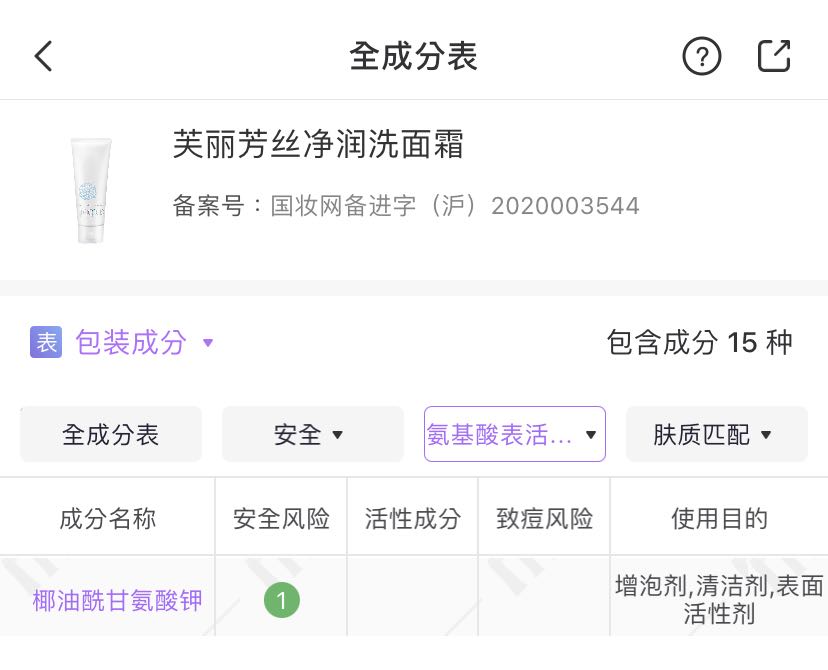The width and height of the screenshot is (828, 670).
Task: Tap the 活性成分 column header
Action: click(x=412, y=518)
